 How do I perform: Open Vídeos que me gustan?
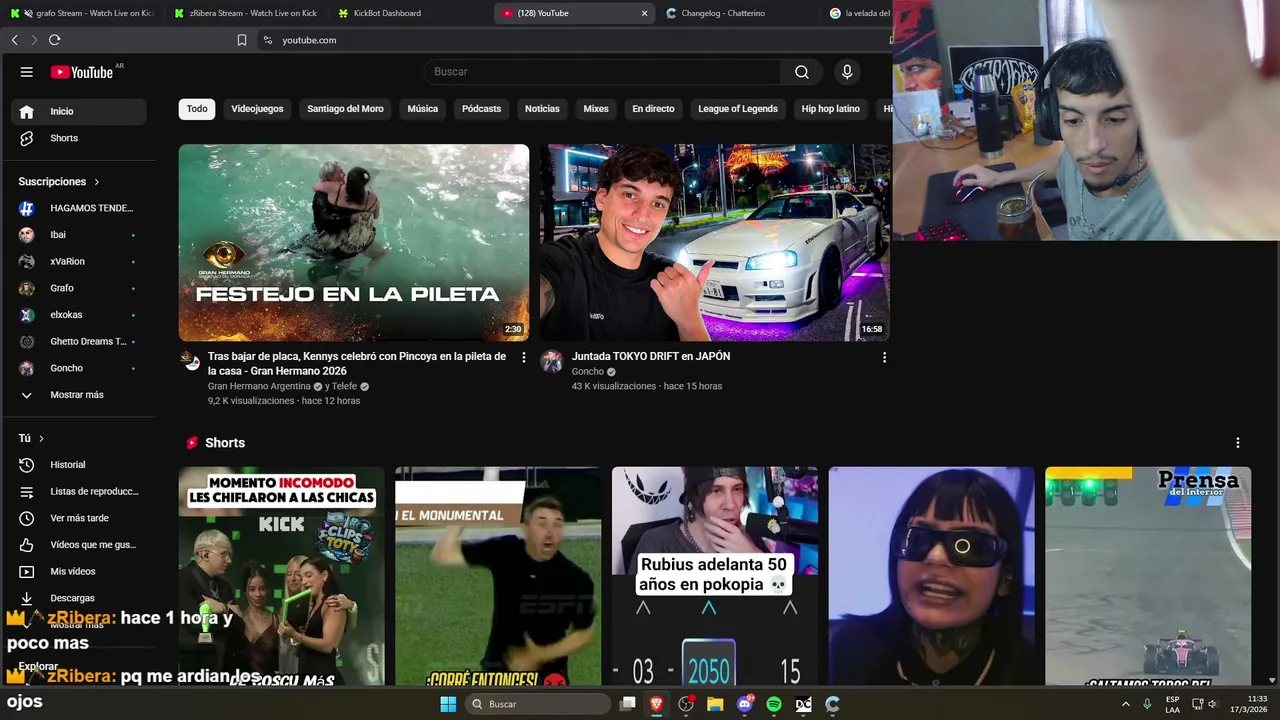click(x=78, y=545)
